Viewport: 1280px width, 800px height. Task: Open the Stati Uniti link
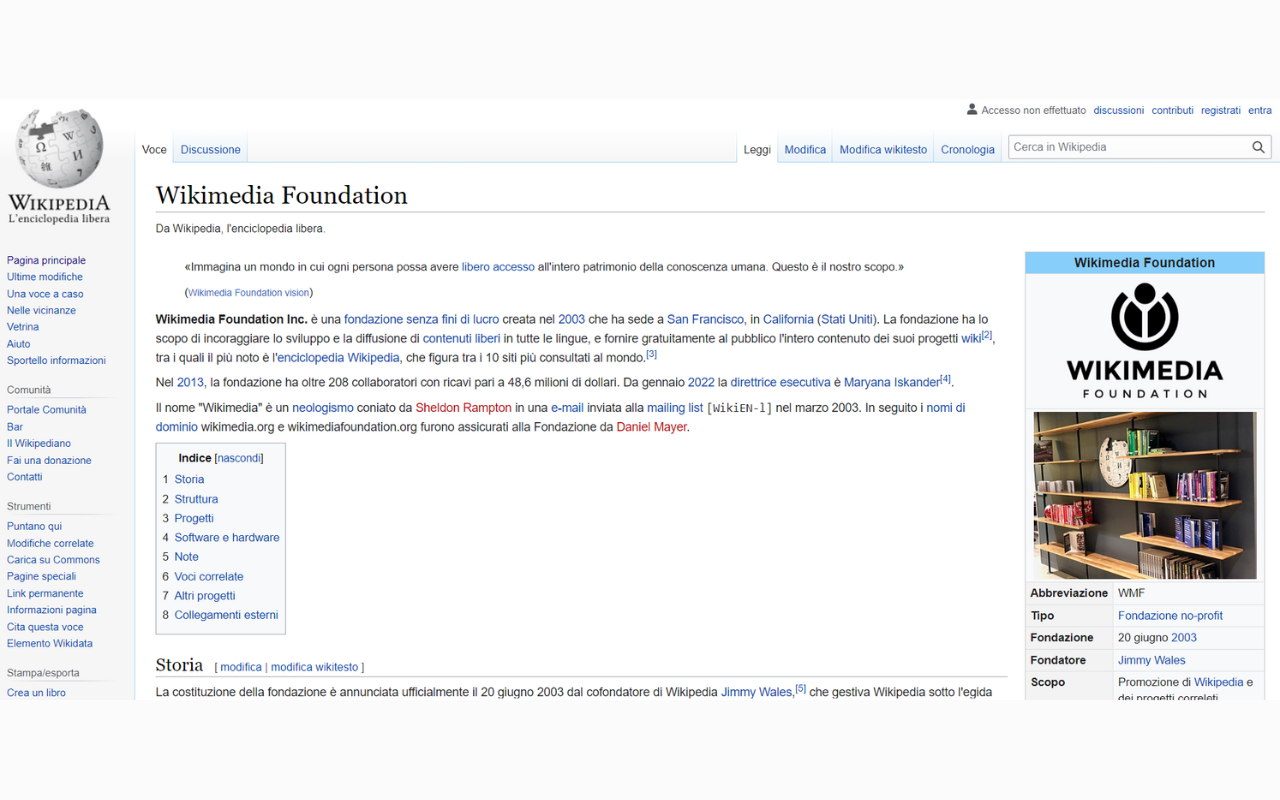click(x=847, y=320)
